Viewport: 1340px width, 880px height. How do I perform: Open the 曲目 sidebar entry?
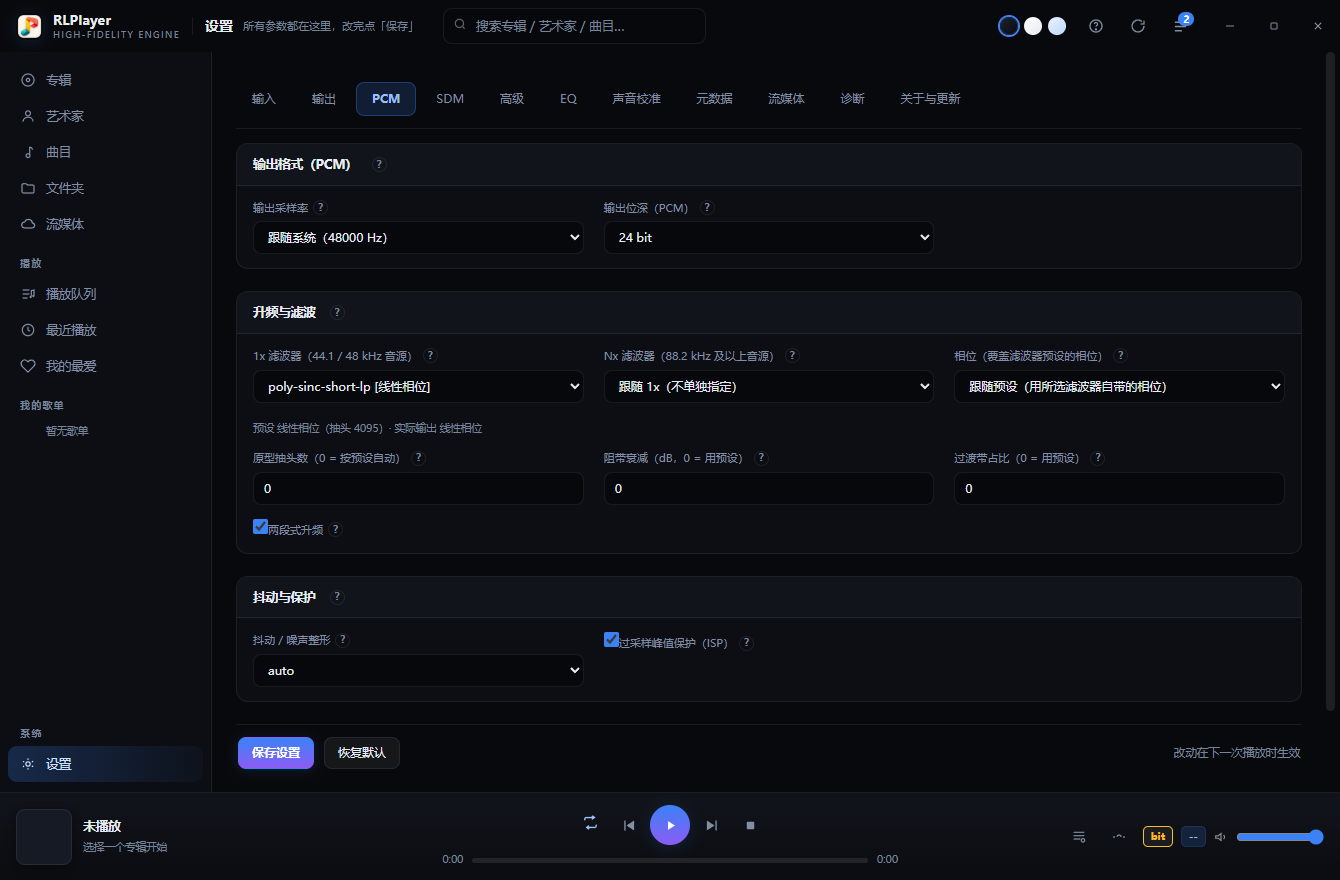tap(105, 152)
